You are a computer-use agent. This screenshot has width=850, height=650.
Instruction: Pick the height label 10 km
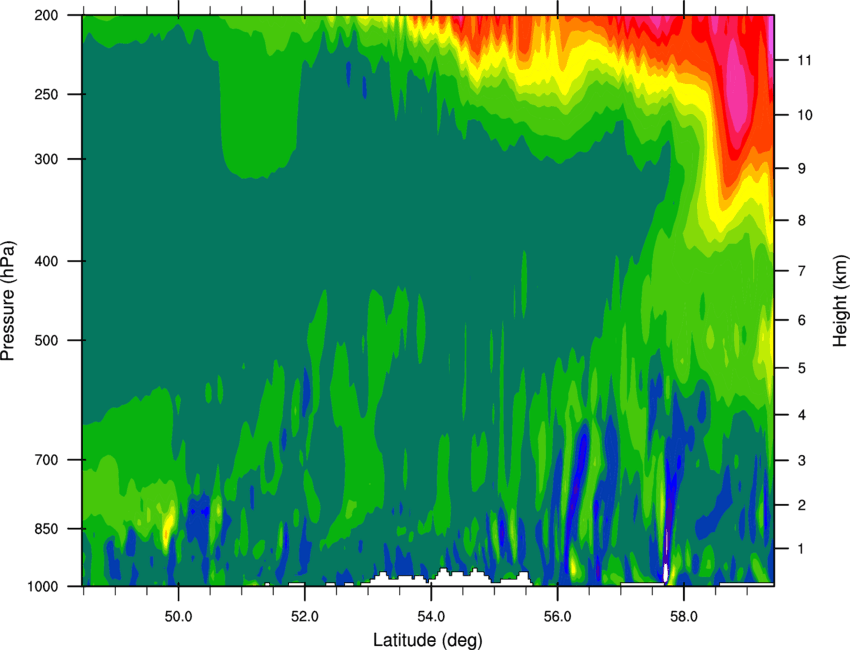coord(805,115)
